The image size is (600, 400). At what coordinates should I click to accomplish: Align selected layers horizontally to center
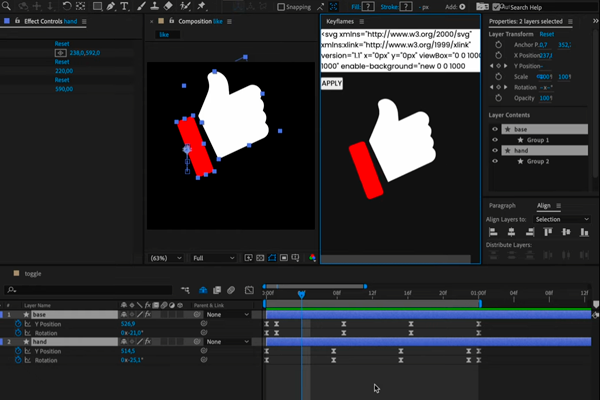pos(510,232)
